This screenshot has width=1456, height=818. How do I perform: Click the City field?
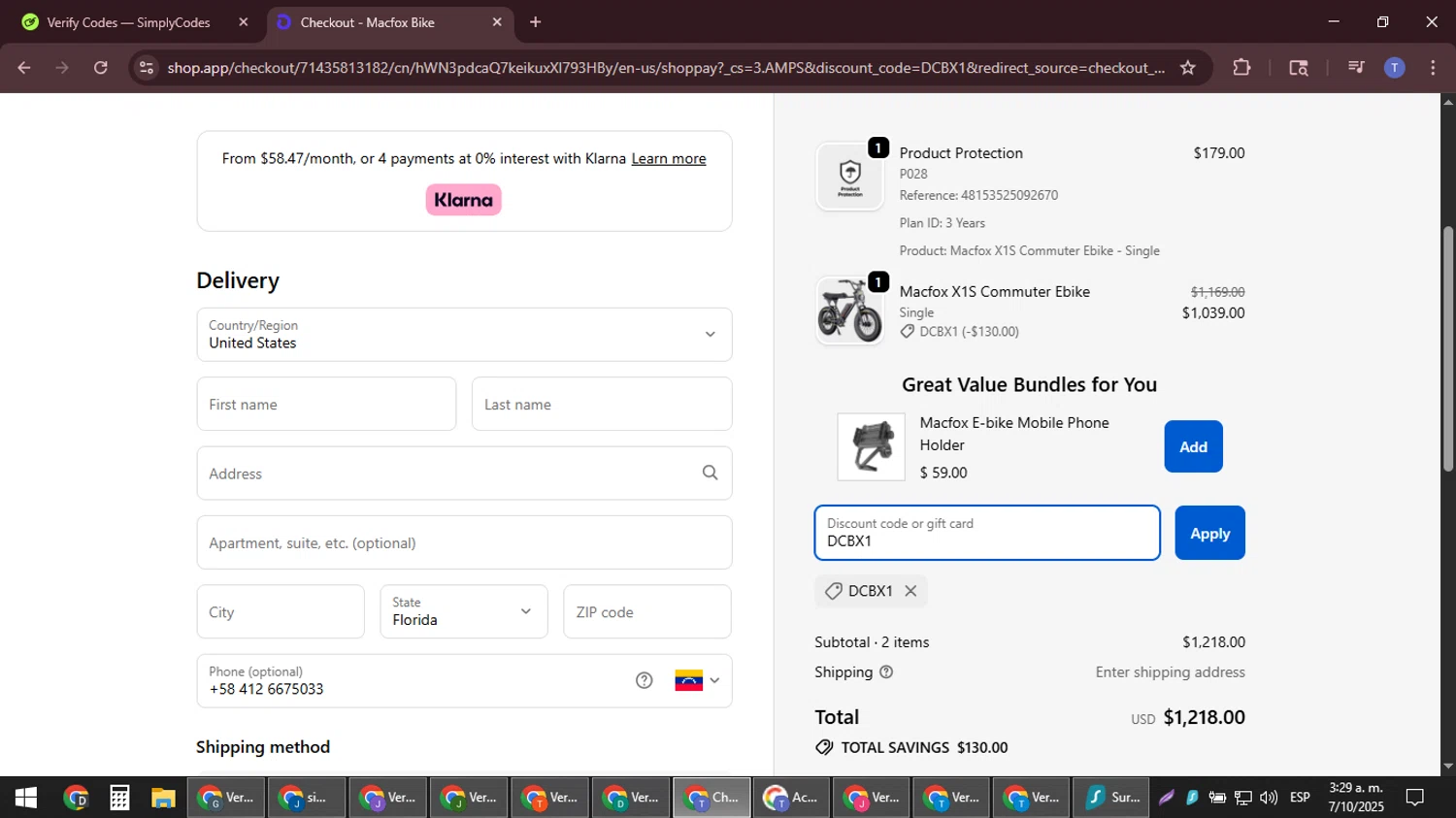281,612
